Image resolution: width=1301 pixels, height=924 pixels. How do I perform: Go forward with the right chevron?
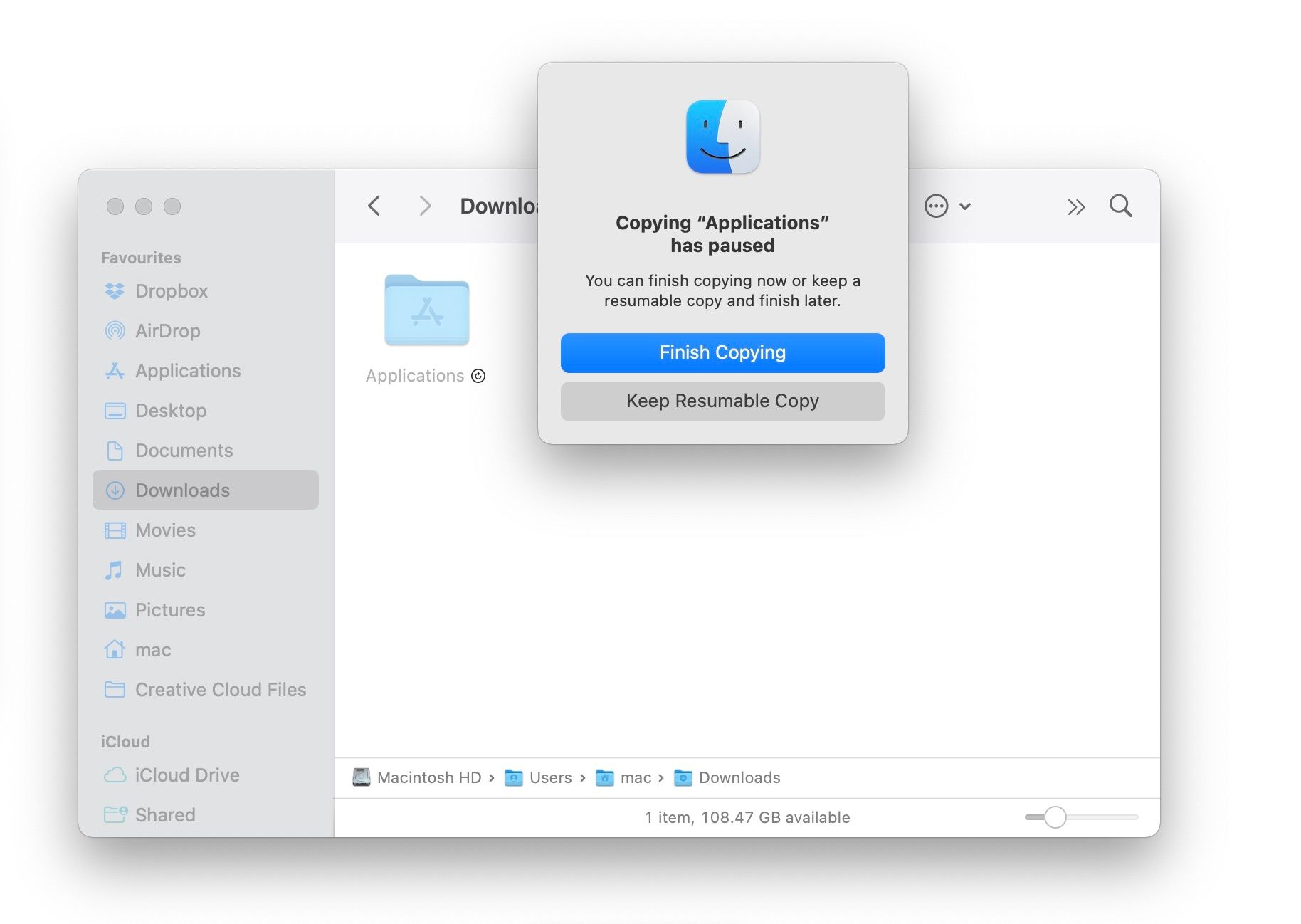click(425, 206)
